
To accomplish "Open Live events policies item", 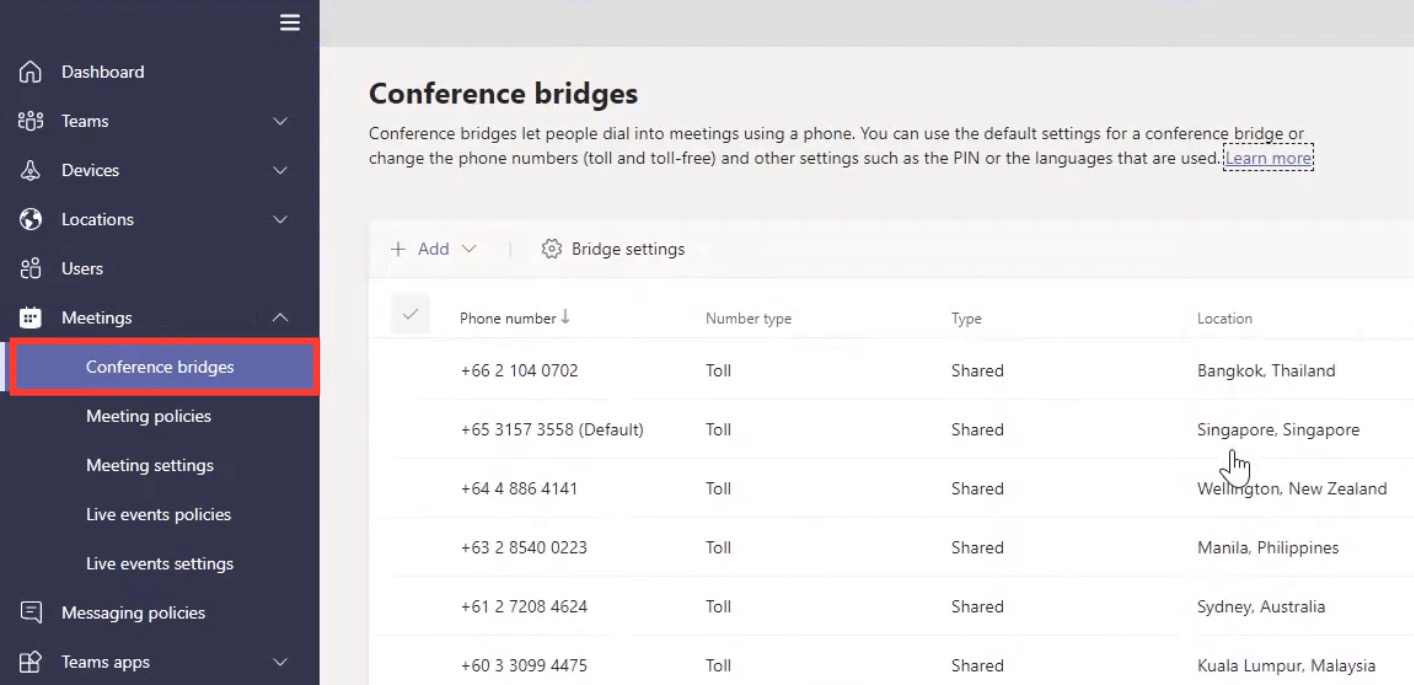I will tap(158, 514).
